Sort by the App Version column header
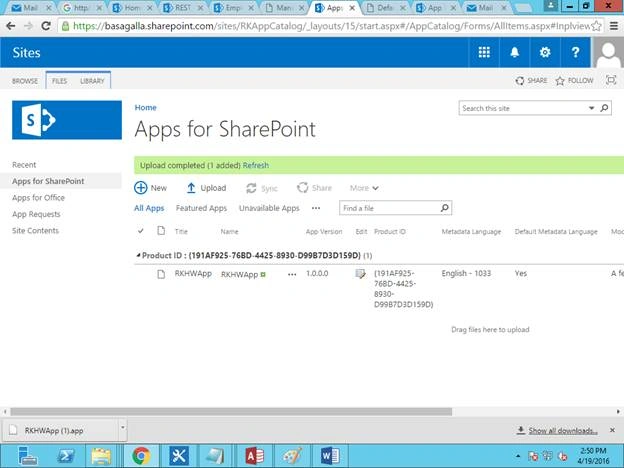Viewport: 624px width, 468px height. point(324,231)
